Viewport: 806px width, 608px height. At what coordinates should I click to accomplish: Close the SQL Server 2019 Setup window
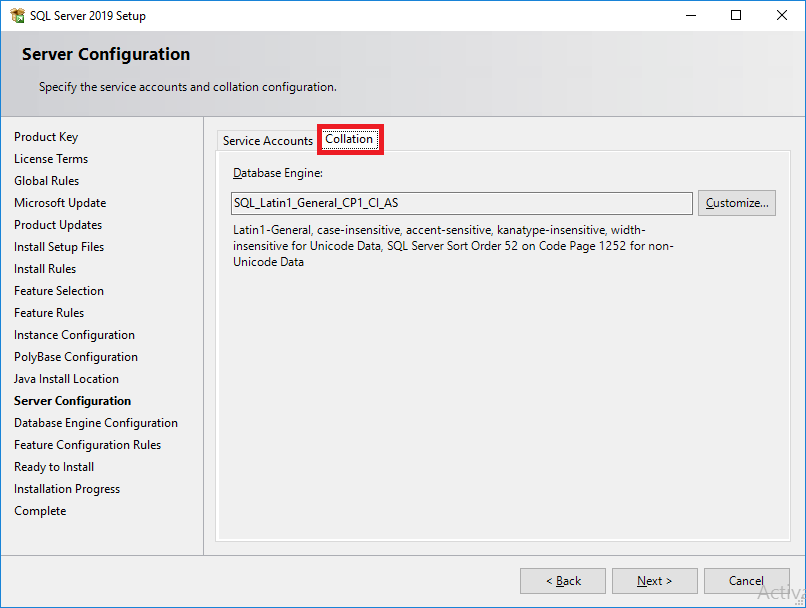click(x=782, y=15)
